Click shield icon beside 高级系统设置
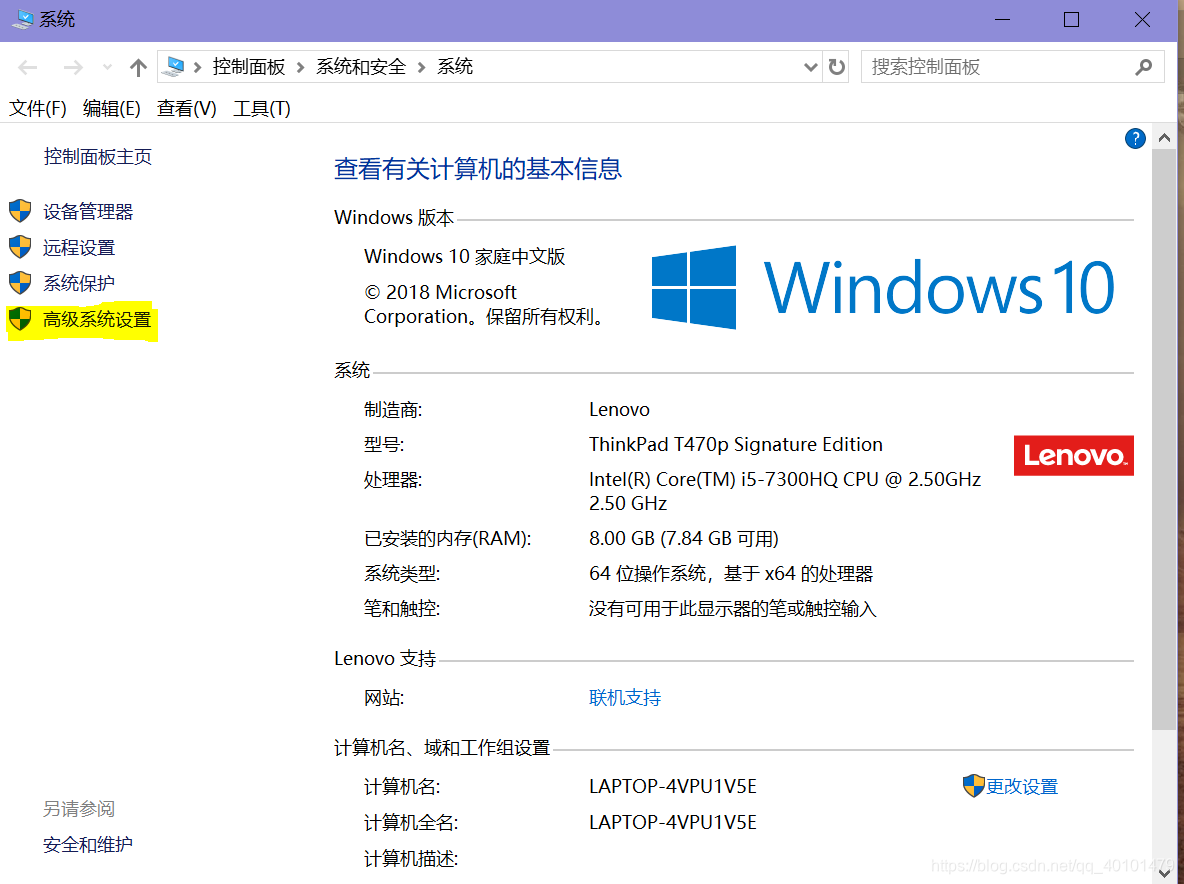 pyautogui.click(x=20, y=319)
